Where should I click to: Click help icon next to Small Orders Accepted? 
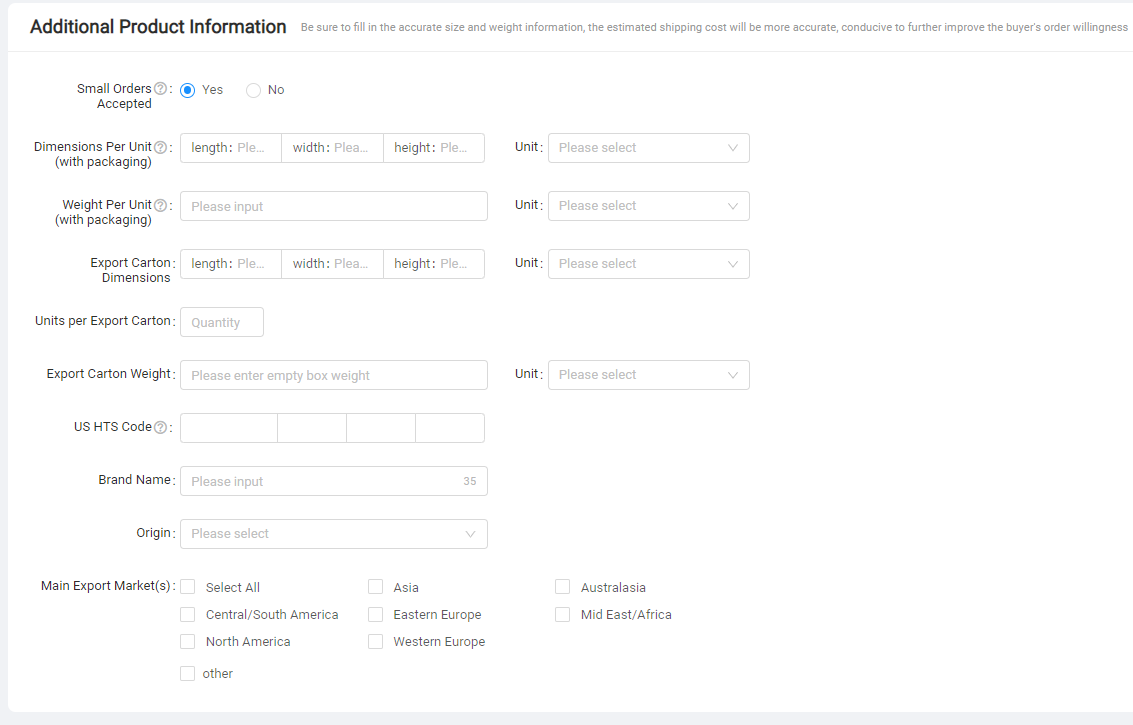pos(160,89)
